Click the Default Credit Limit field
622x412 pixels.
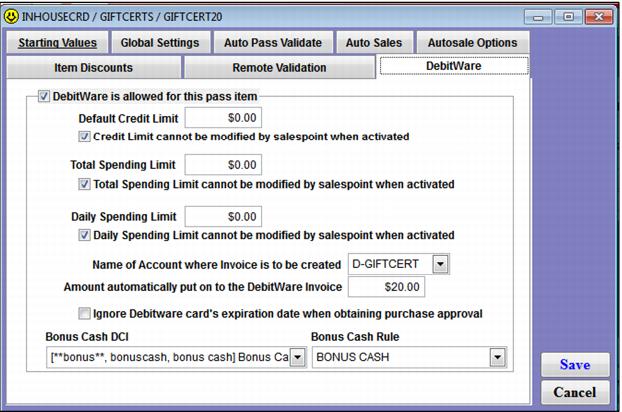tap(223, 118)
